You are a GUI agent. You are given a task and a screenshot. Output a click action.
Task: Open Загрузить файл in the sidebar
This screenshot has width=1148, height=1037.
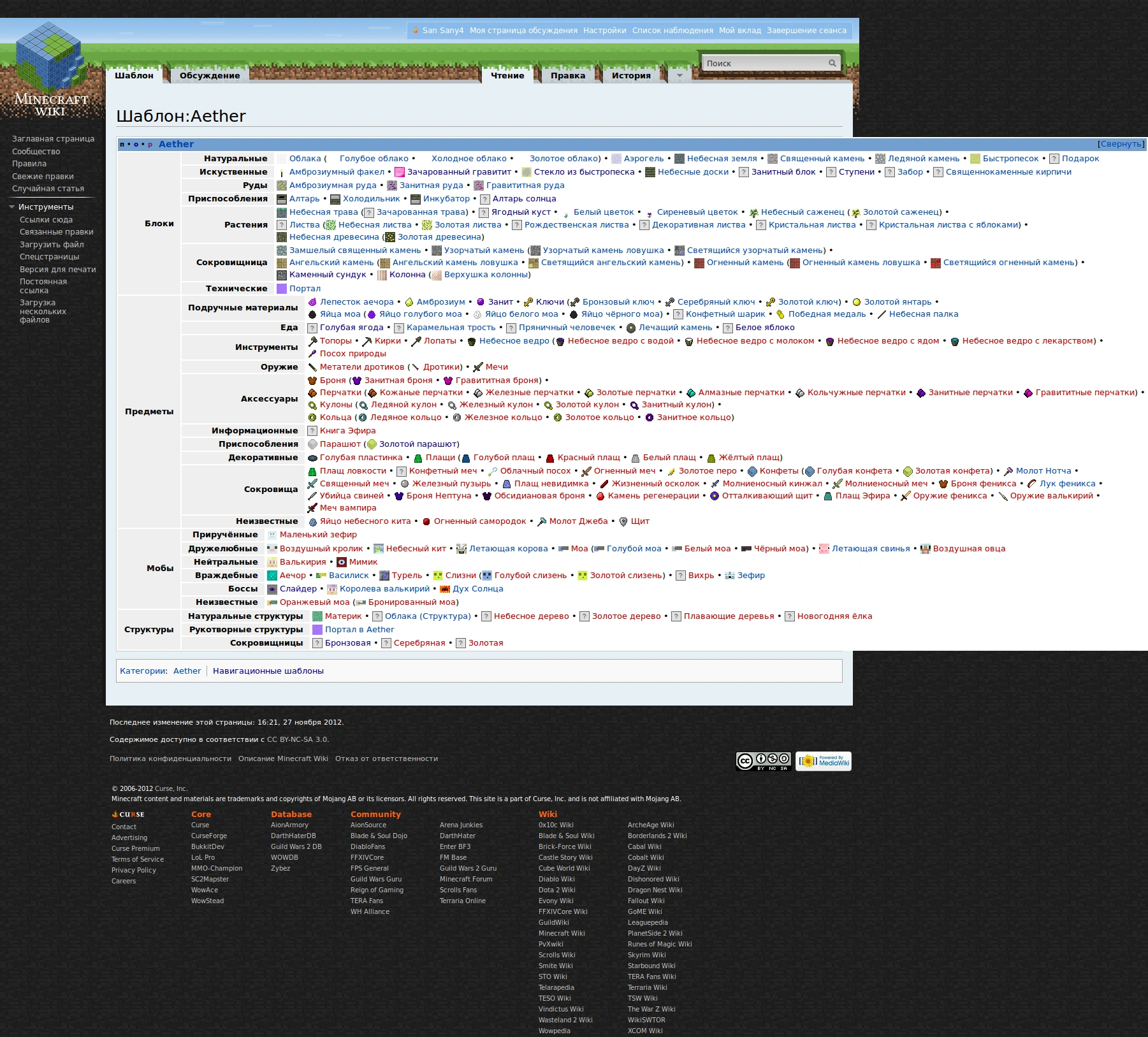[52, 245]
